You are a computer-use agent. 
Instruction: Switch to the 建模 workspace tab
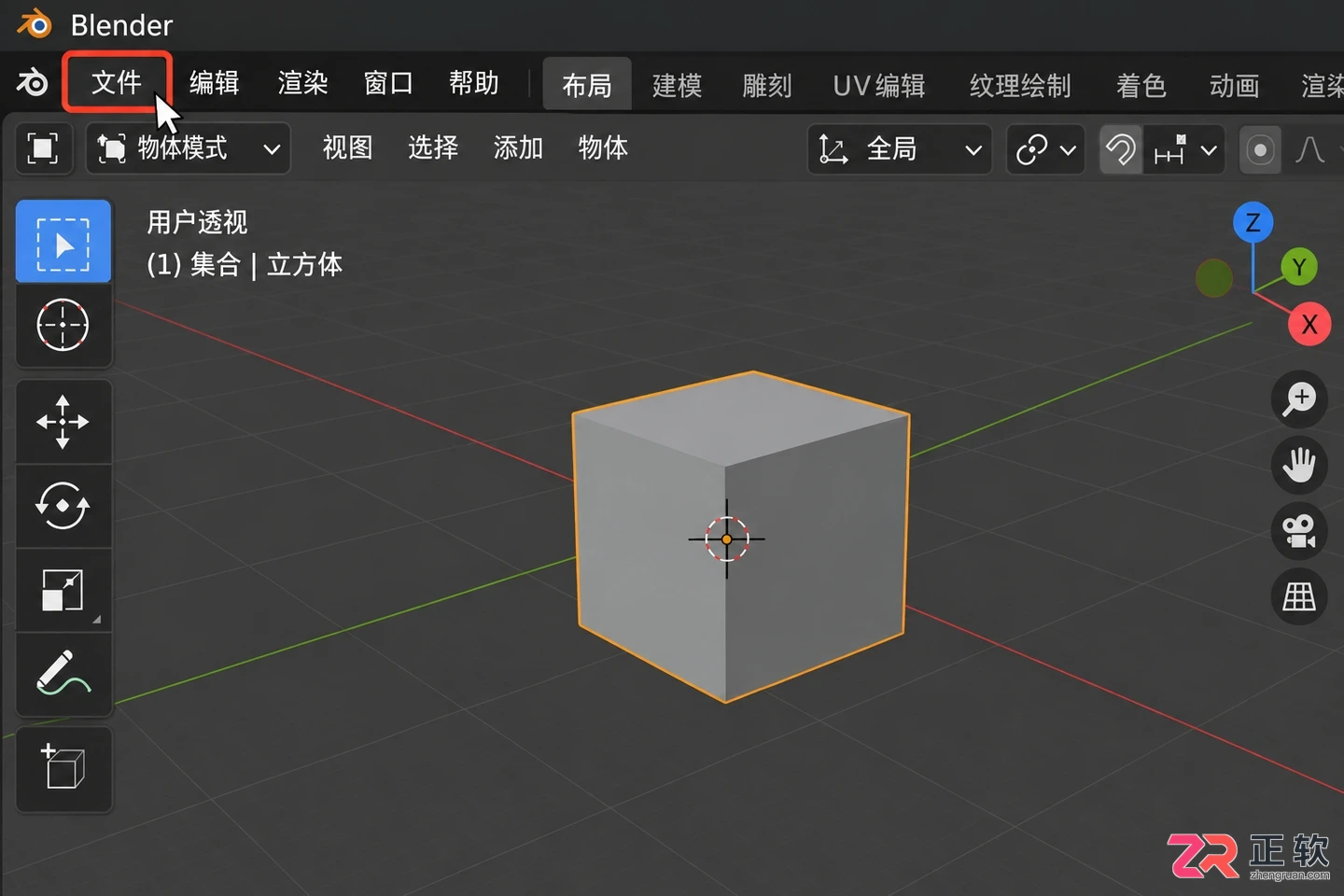677,86
